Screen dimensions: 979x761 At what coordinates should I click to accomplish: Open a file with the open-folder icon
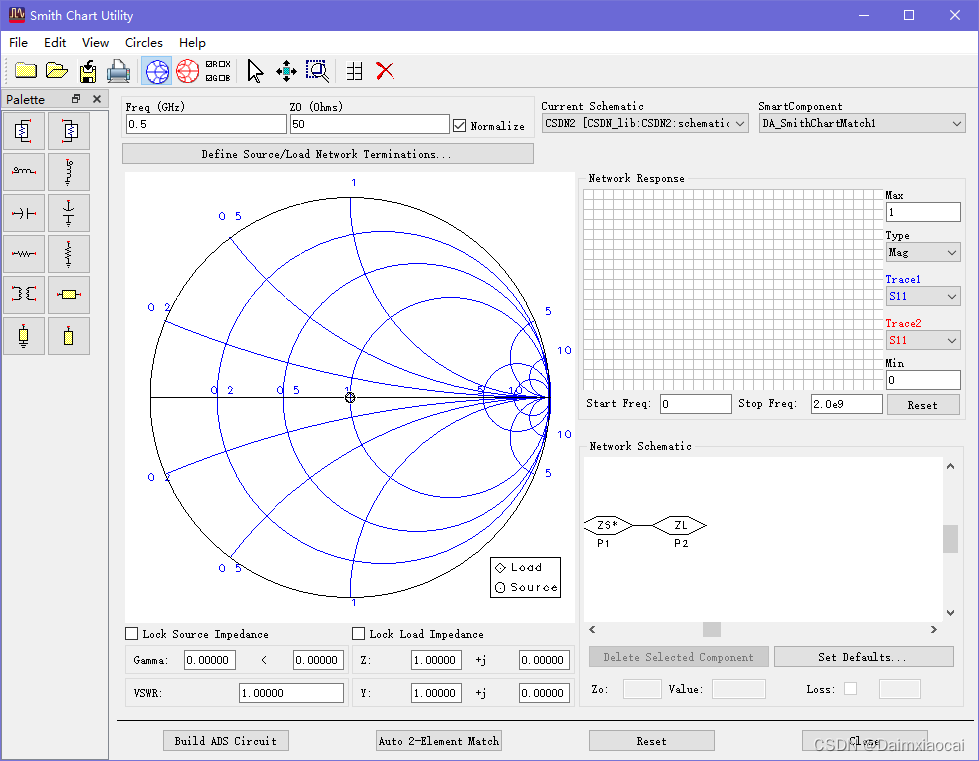(x=57, y=71)
